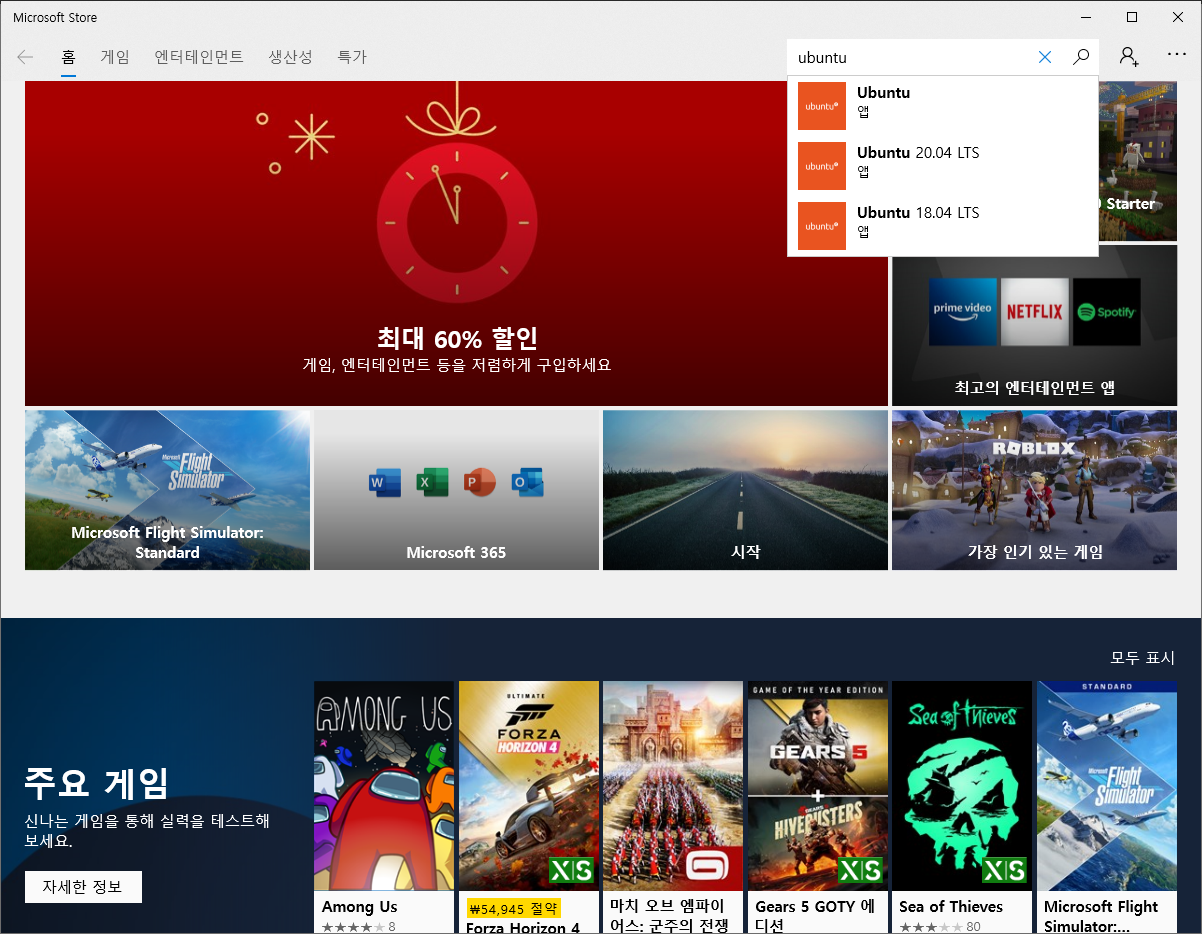Open Prime Video tile
Viewport: 1202px width, 934px height.
click(x=963, y=312)
